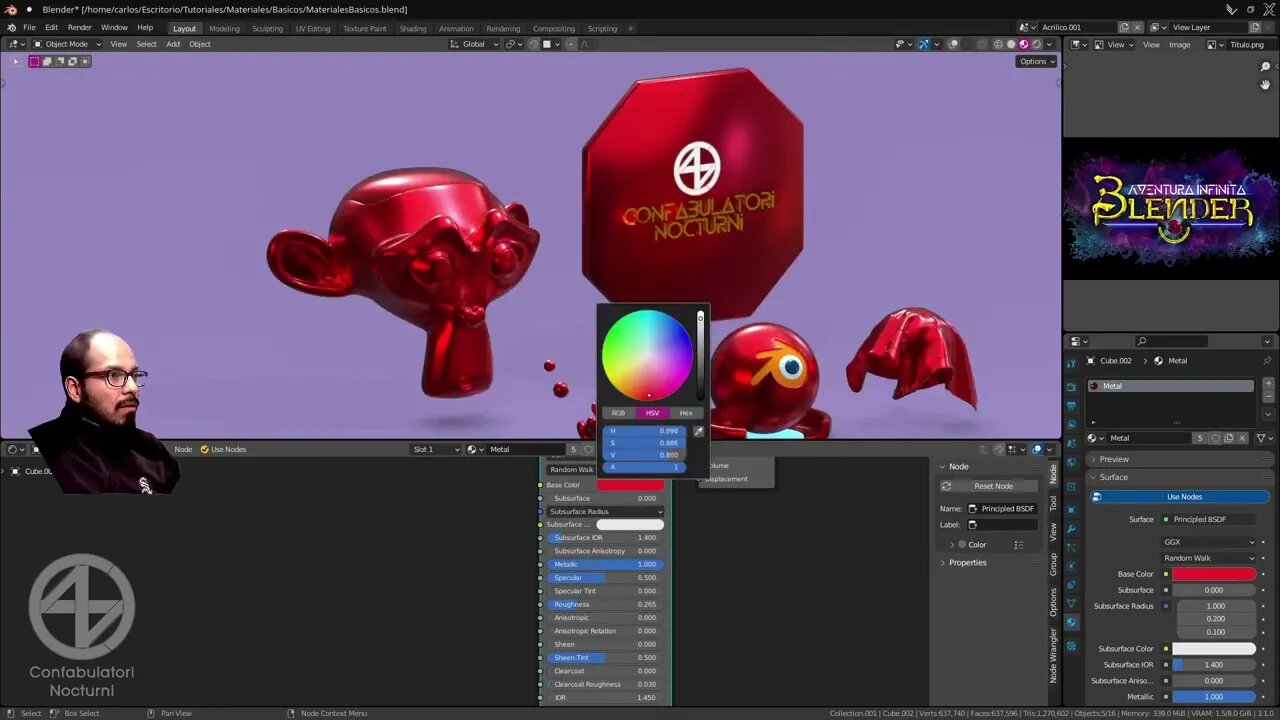Viewport: 1280px width, 720px height.
Task: Select the Hex color mode tab
Action: click(686, 413)
